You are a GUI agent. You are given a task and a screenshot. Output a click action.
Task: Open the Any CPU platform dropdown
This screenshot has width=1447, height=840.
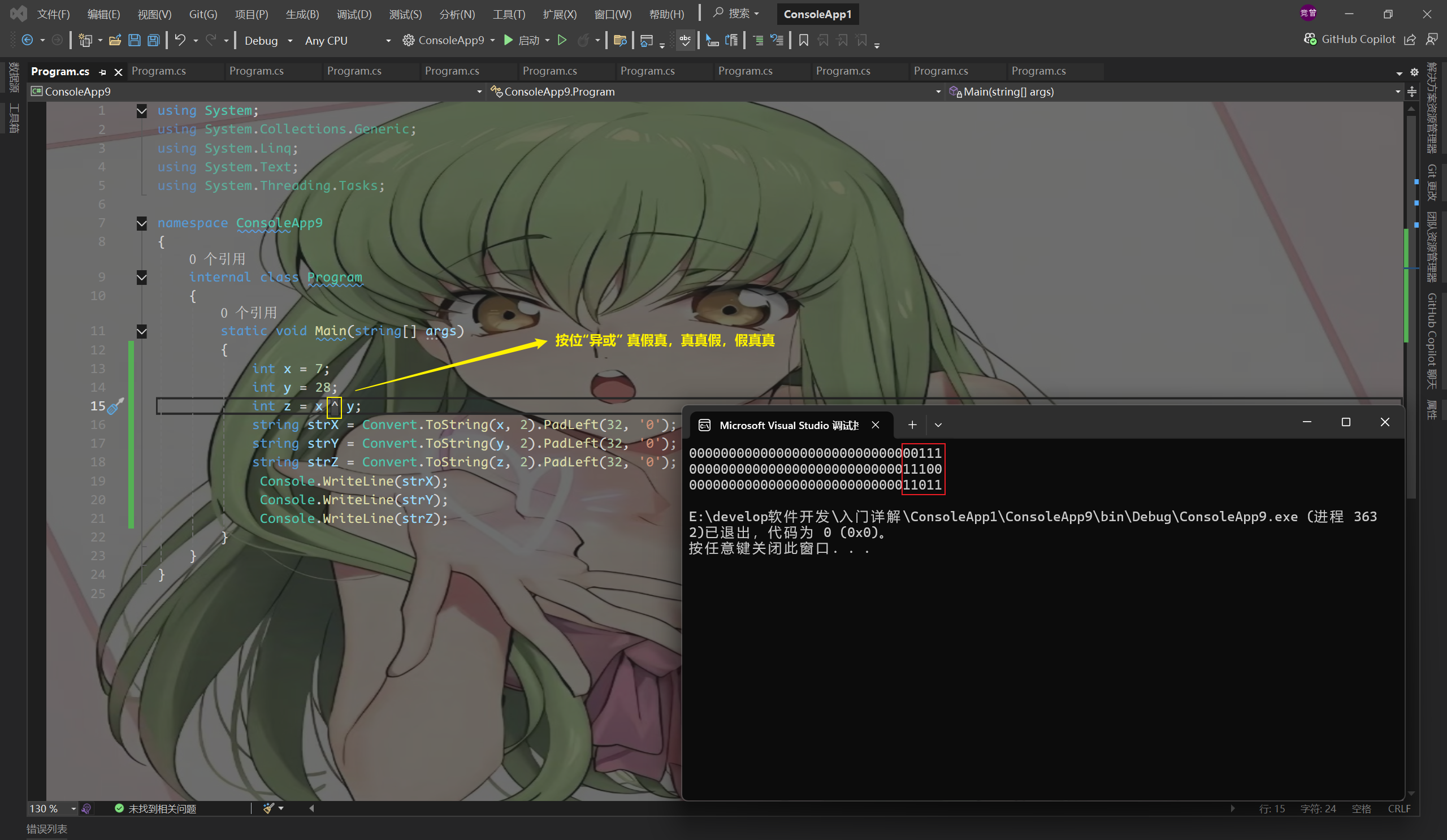(x=348, y=40)
